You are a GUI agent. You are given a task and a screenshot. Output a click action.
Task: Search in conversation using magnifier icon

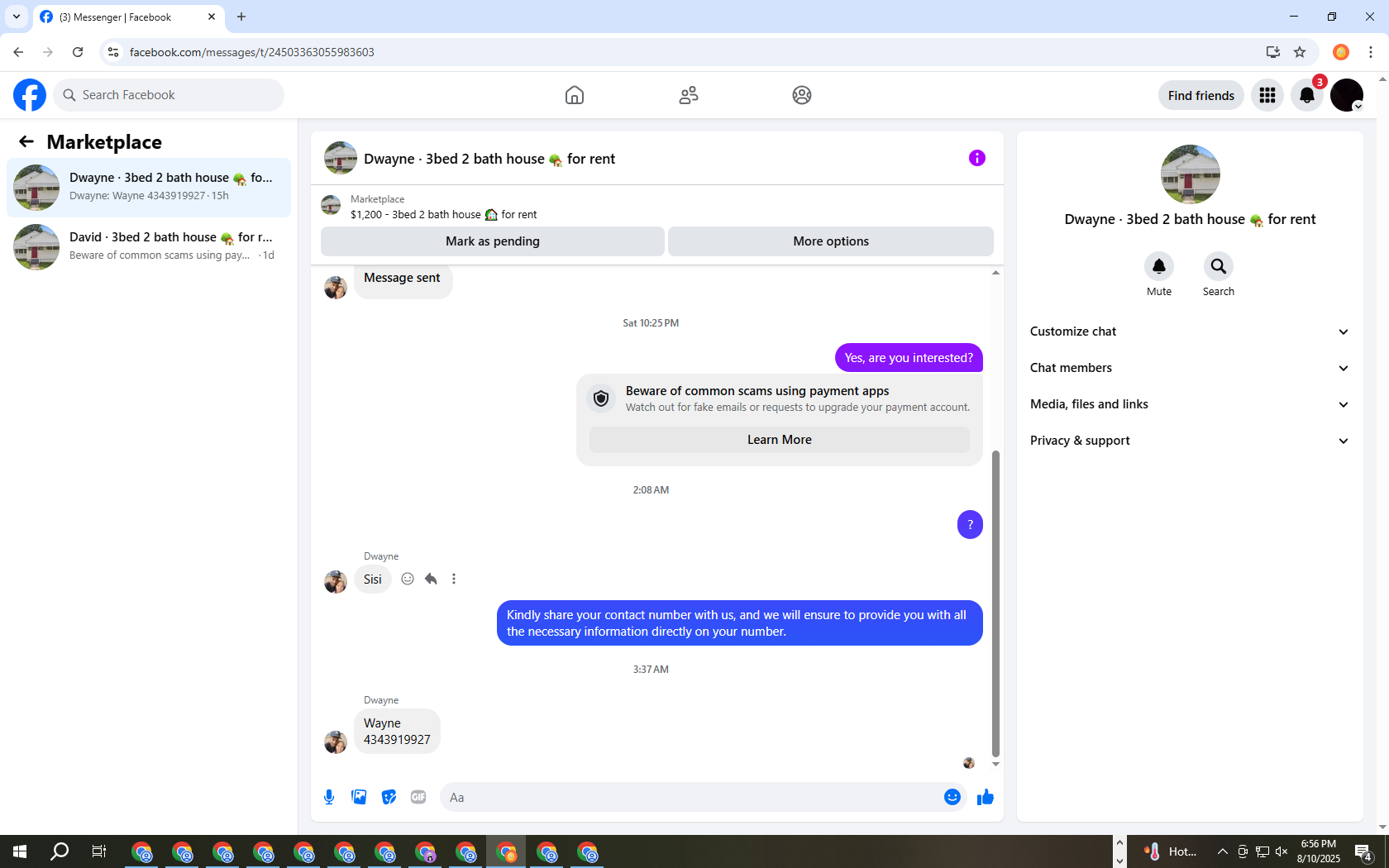(x=1219, y=266)
